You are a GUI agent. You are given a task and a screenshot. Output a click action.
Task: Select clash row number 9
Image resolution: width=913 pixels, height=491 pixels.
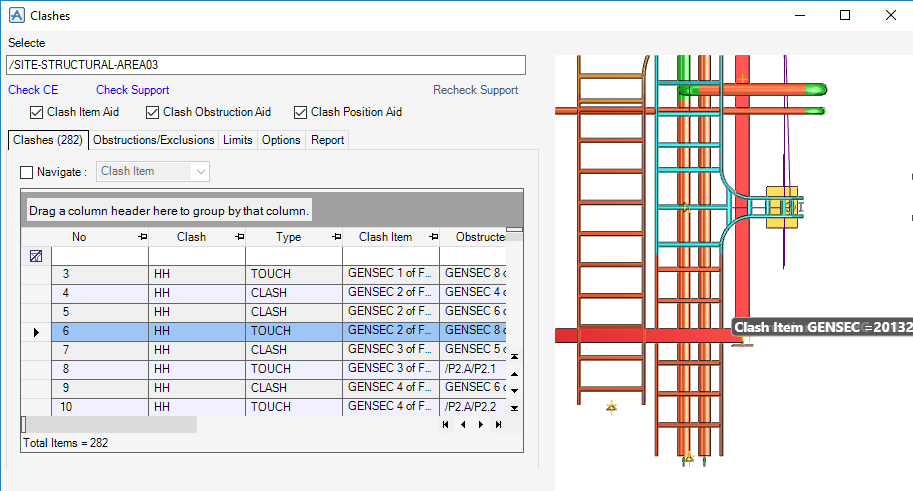click(x=278, y=388)
